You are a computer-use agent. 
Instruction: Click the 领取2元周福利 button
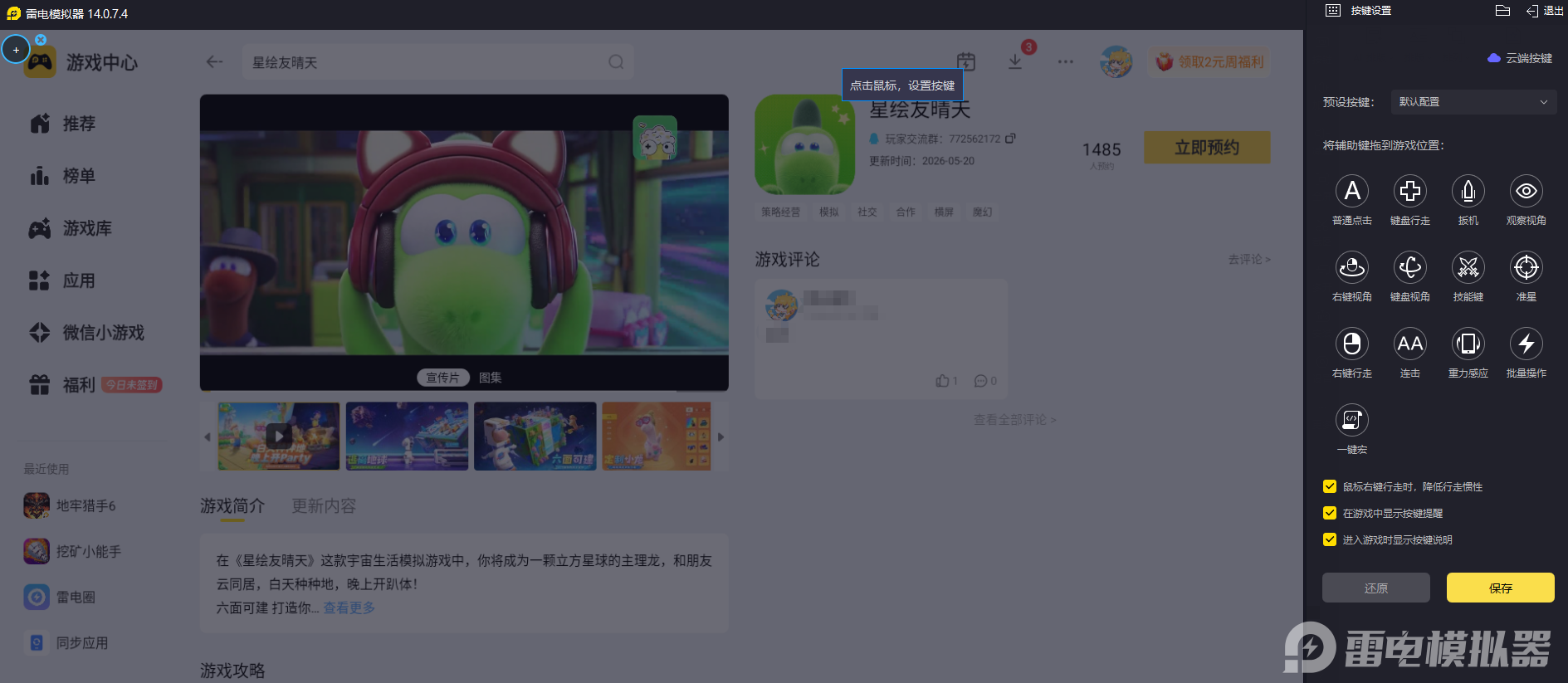coord(1209,61)
